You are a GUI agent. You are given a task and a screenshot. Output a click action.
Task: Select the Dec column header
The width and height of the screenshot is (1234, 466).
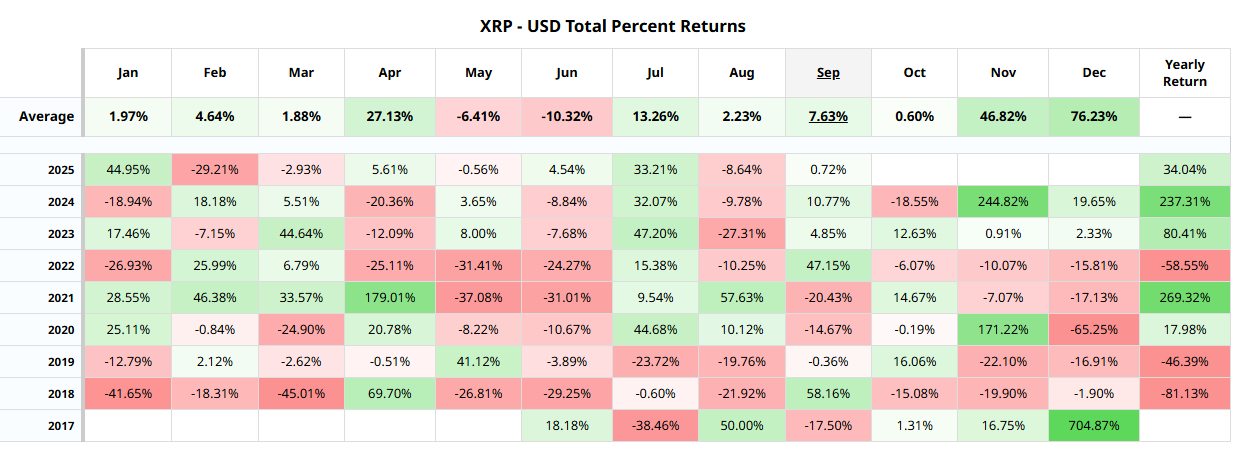1094,73
